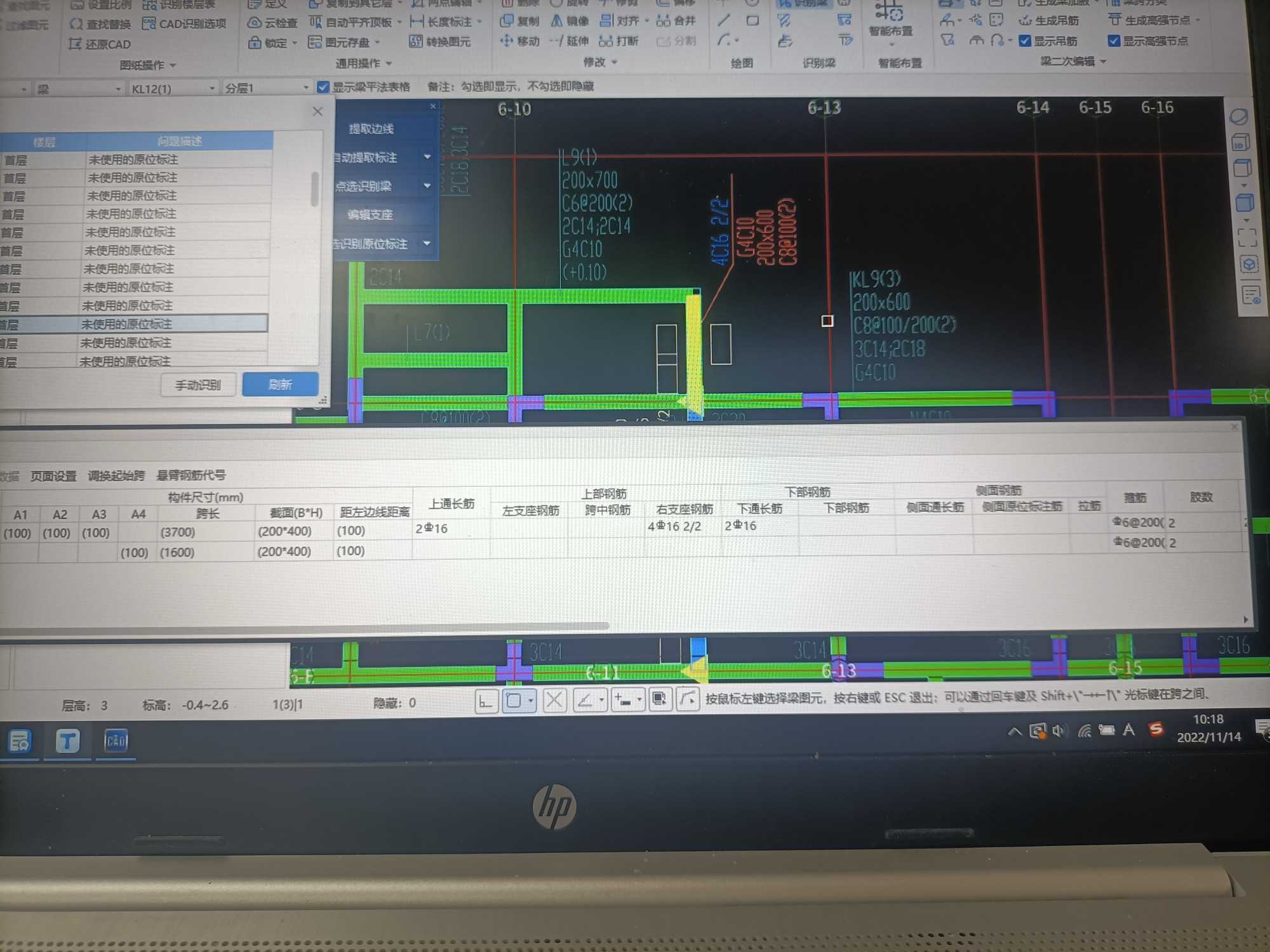The image size is (1270, 952).
Task: Click the full-screen zoom icon in right sidebar
Action: [1247, 237]
